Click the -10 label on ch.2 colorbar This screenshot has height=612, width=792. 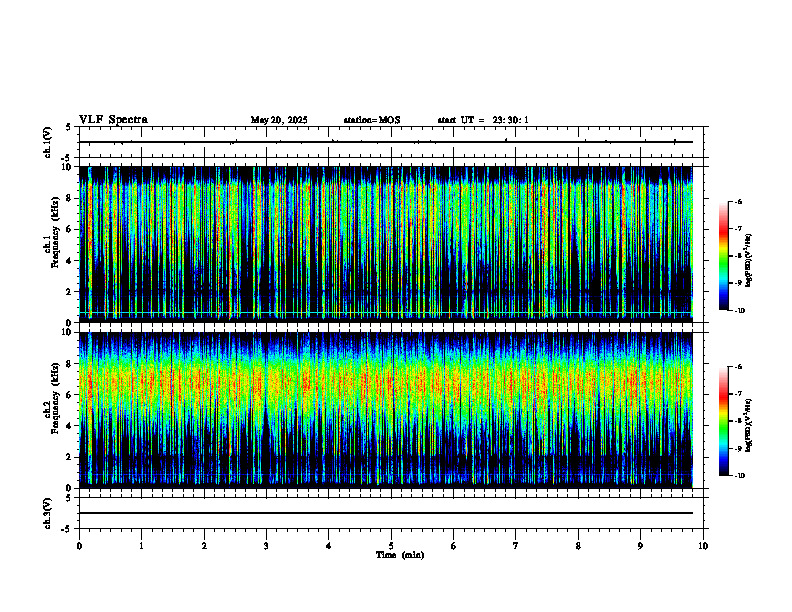[x=739, y=476]
